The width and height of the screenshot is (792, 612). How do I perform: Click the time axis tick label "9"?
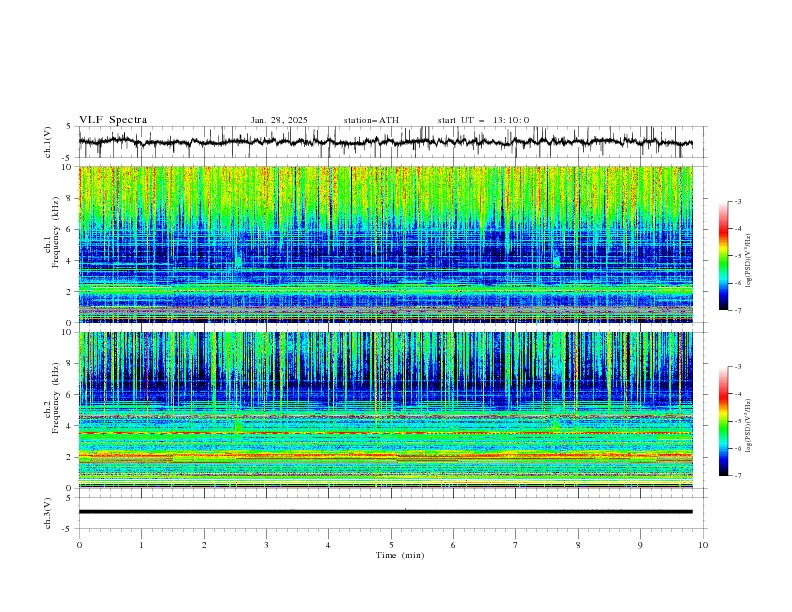[x=640, y=545]
